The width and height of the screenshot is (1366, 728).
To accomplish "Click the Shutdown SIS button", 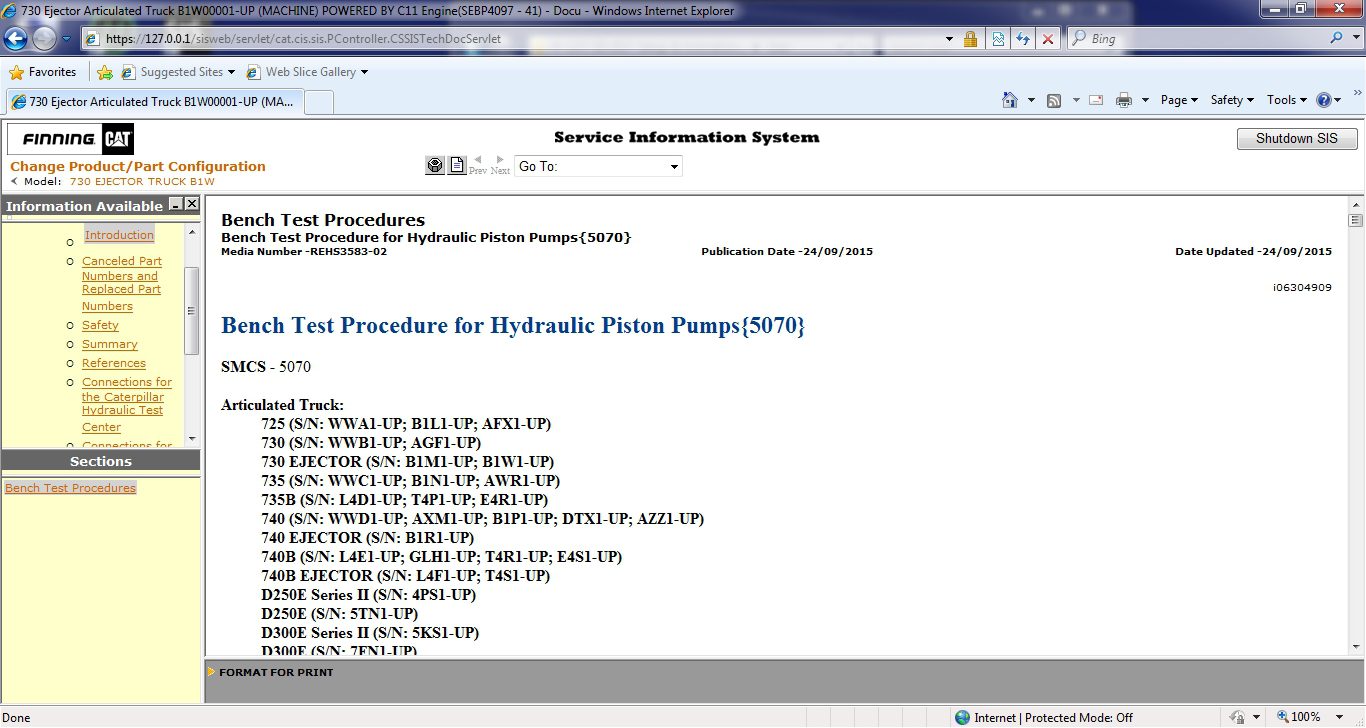I will tap(1296, 139).
